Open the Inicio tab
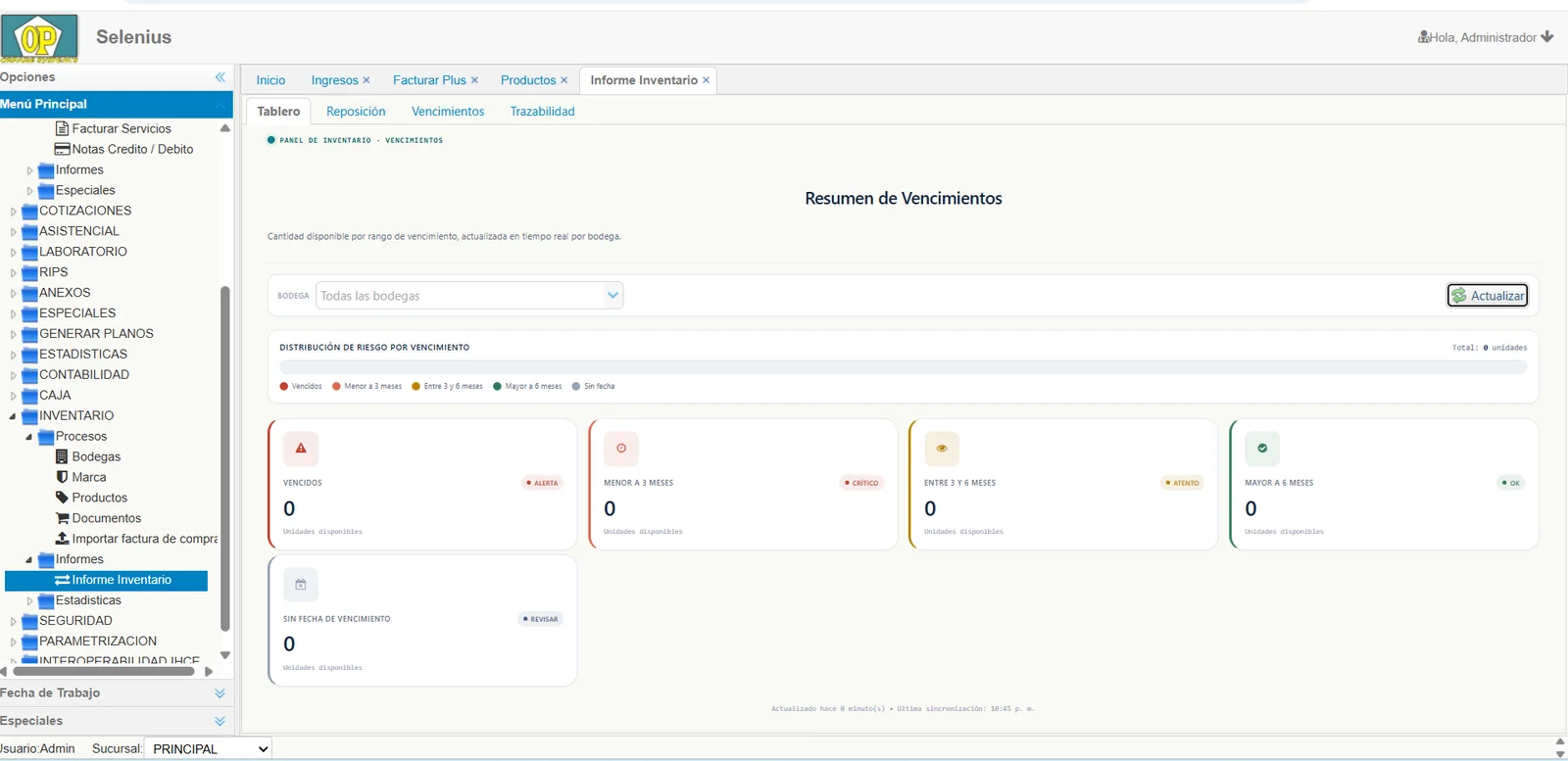Image resolution: width=1568 pixels, height=761 pixels. (x=270, y=80)
